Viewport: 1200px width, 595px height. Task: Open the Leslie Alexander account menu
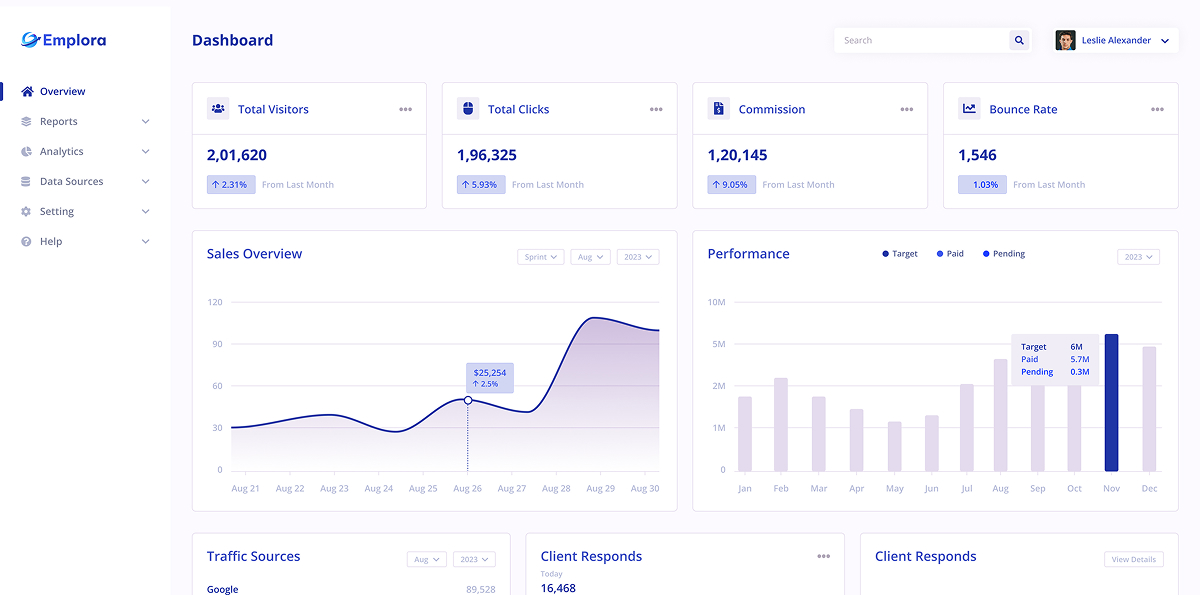tap(1115, 40)
